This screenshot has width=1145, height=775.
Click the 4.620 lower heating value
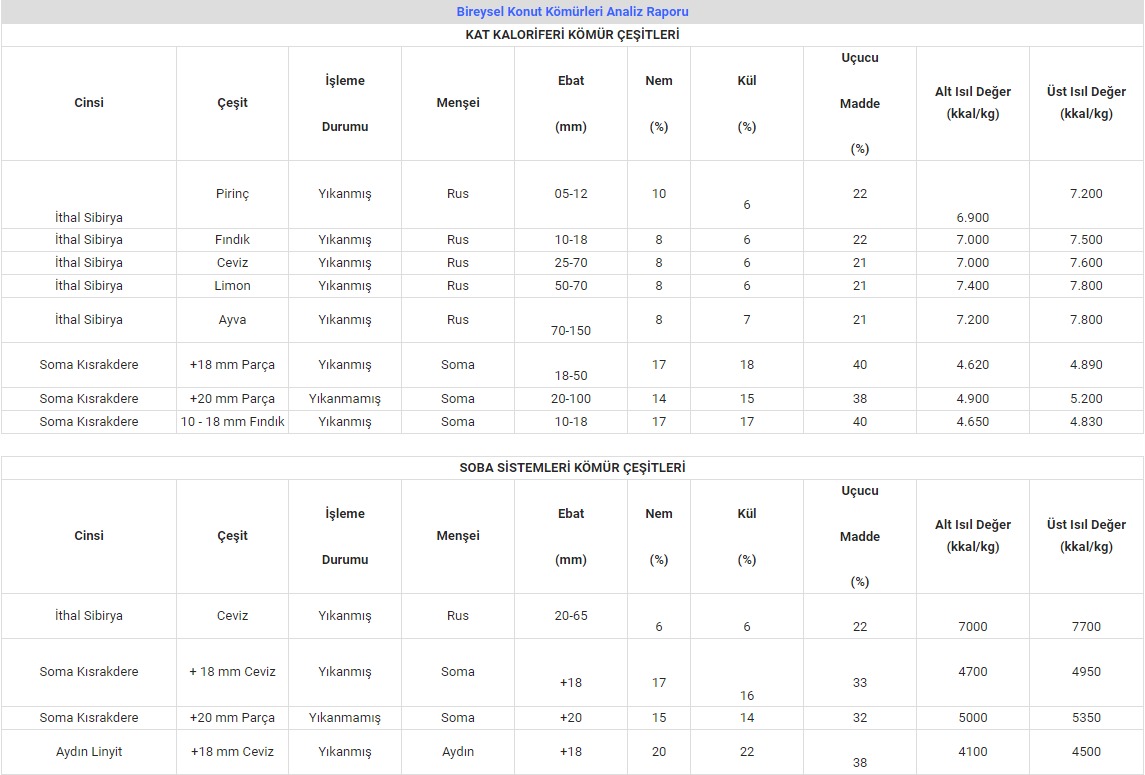[x=973, y=364]
